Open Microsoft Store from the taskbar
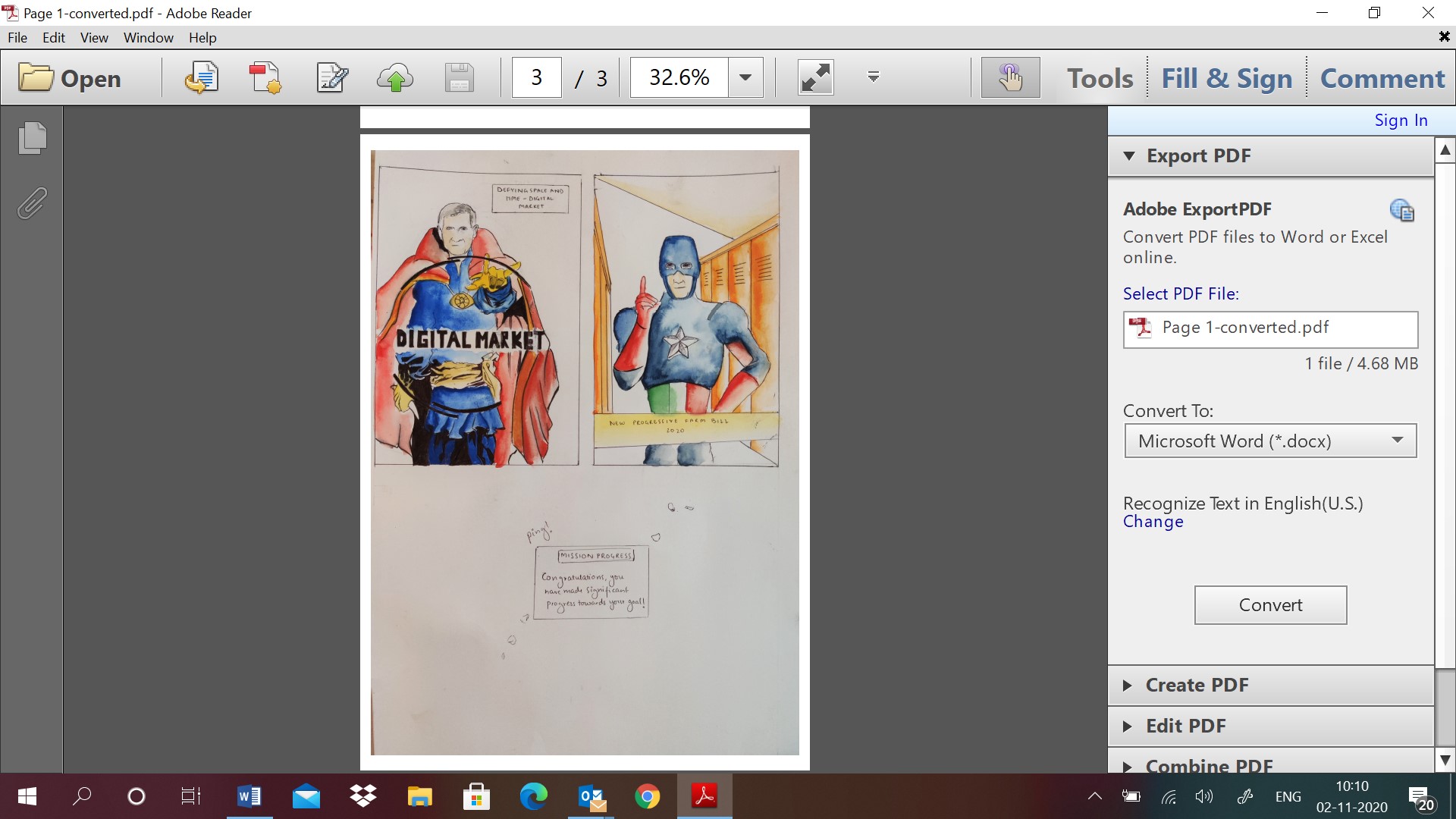This screenshot has width=1456, height=819. tap(476, 796)
